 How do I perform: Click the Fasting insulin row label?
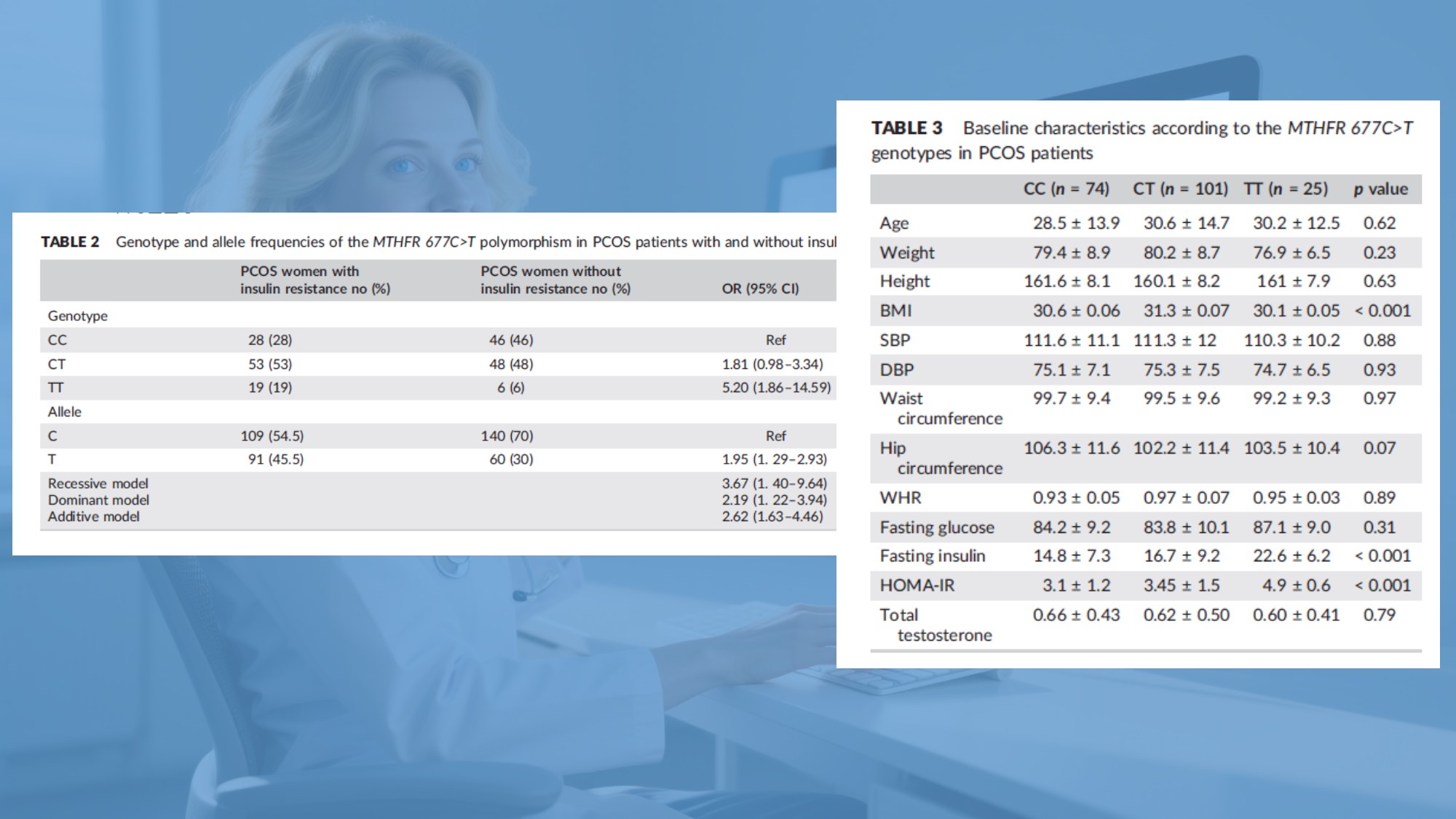932,556
